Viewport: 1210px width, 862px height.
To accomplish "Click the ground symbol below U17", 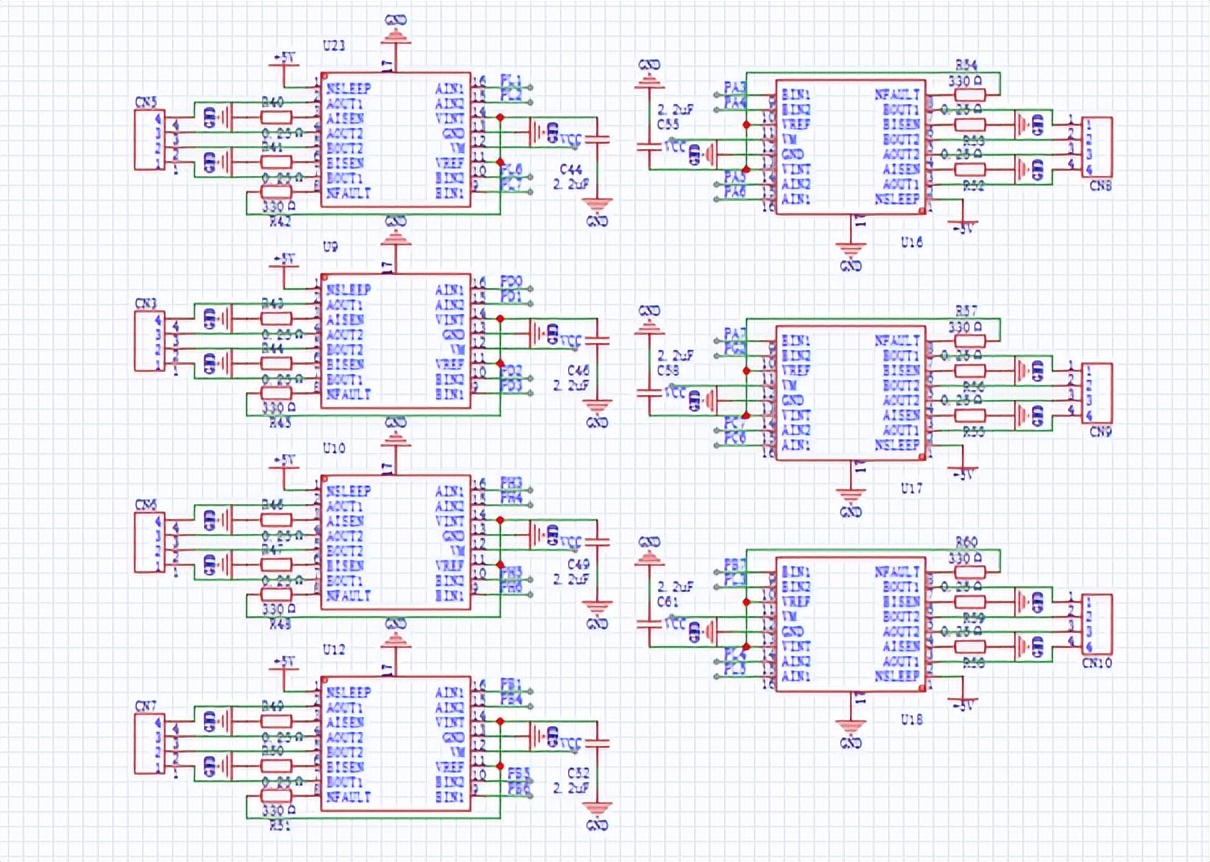I will [x=851, y=496].
